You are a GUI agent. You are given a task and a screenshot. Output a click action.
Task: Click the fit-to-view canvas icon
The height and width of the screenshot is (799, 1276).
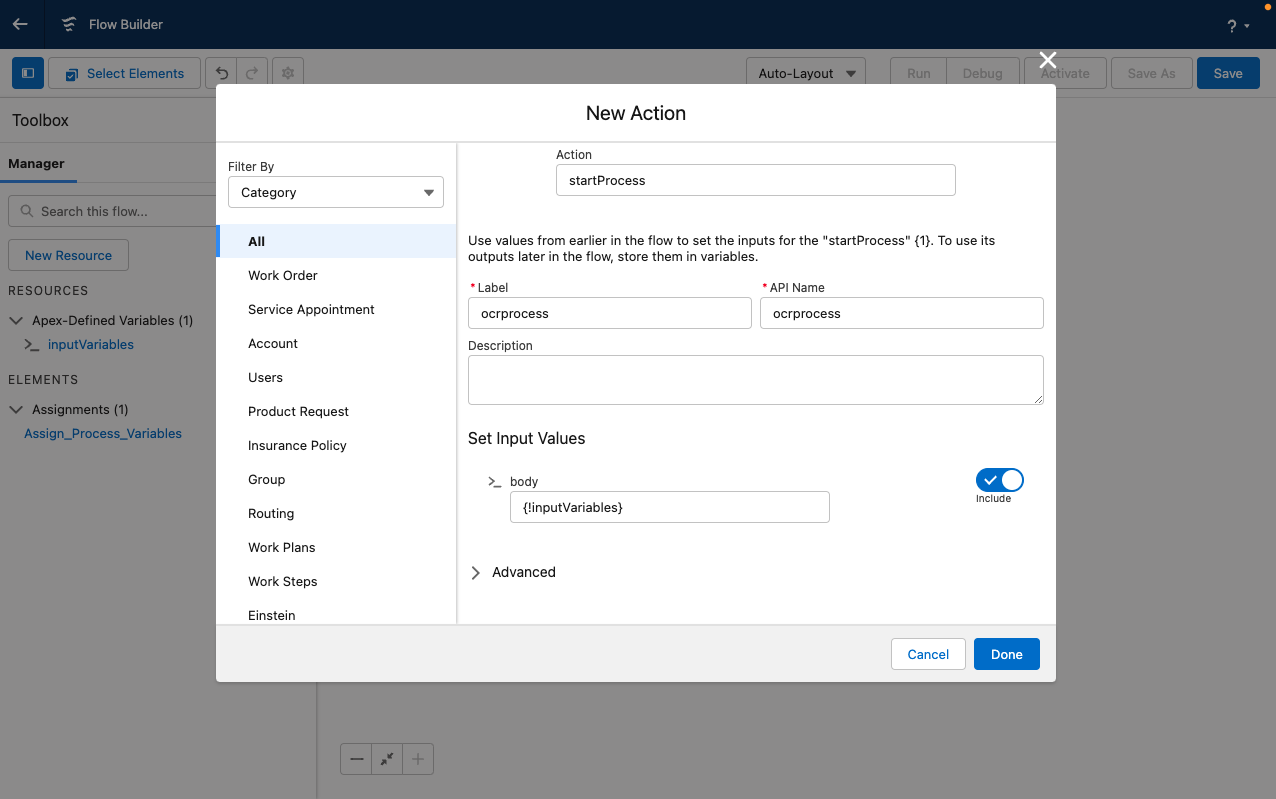pyautogui.click(x=387, y=759)
